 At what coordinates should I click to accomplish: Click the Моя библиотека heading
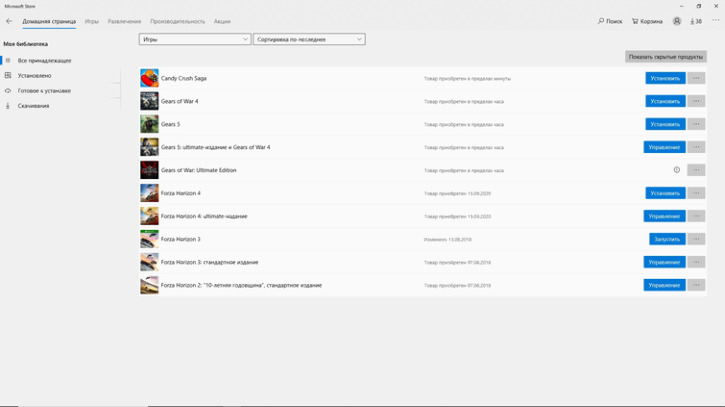coord(25,44)
